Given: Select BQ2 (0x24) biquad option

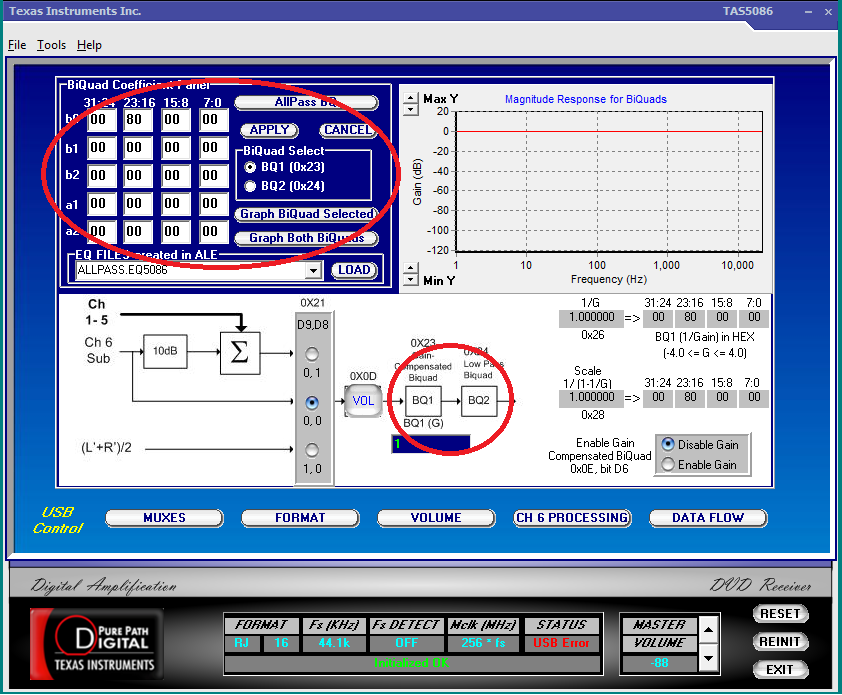Looking at the screenshot, I should 250,186.
